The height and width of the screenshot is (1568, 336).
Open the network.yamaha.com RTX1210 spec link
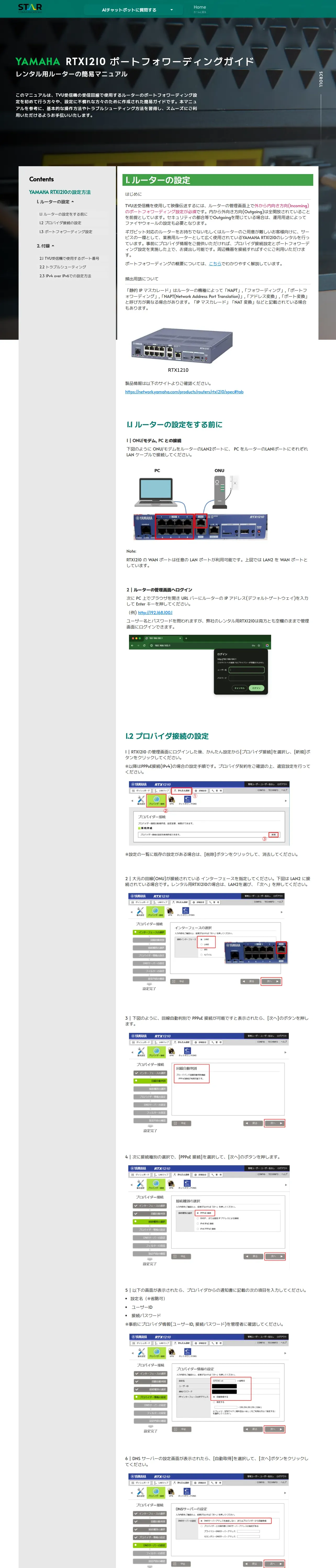(184, 391)
